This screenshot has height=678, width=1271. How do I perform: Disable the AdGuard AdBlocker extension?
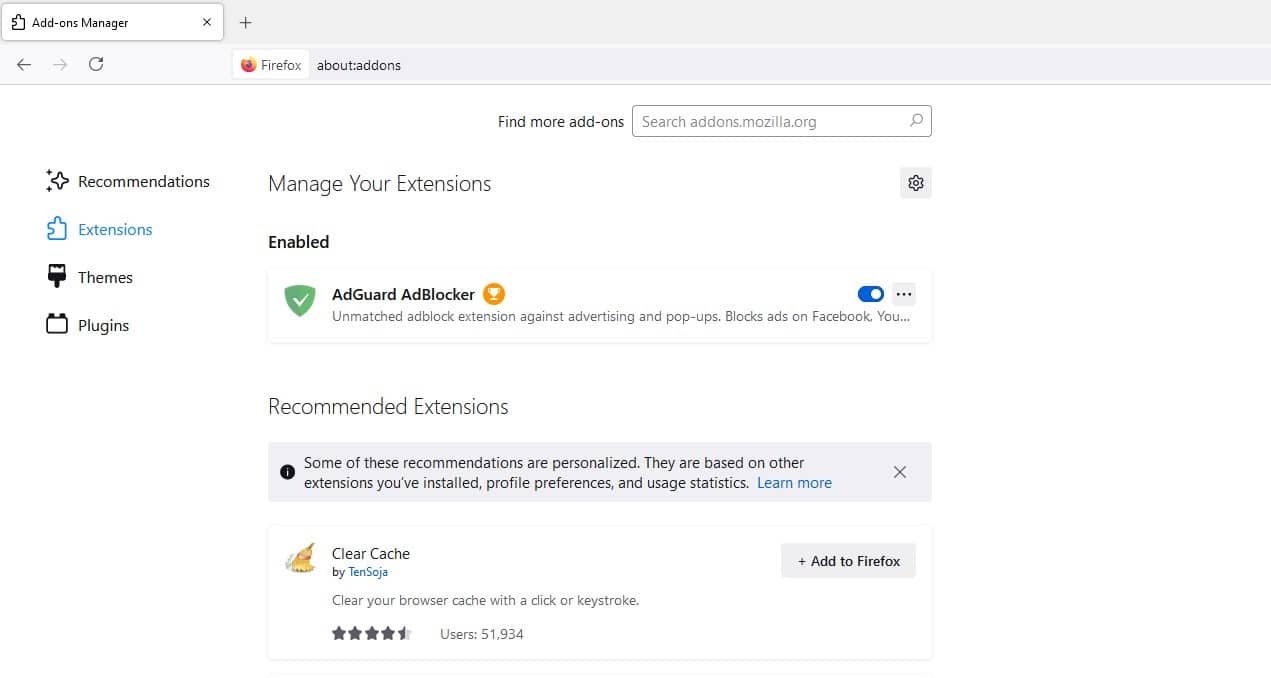[x=870, y=293]
